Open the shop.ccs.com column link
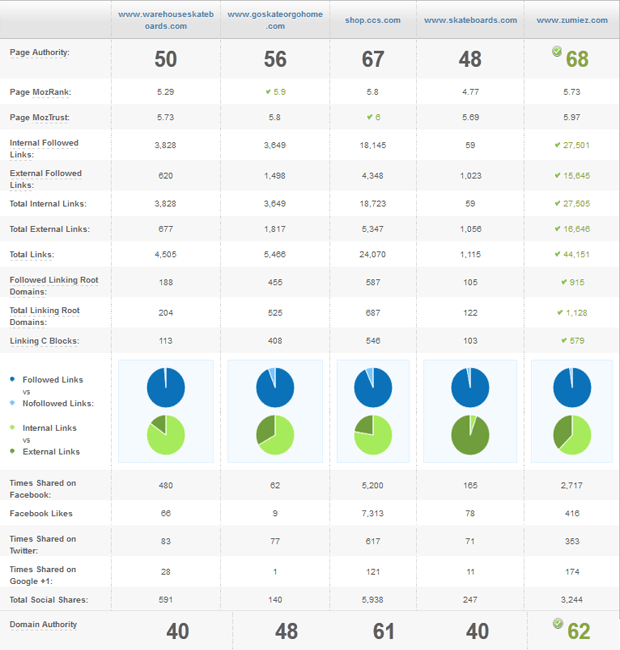Viewport: 620px width, 650px height. [x=373, y=20]
